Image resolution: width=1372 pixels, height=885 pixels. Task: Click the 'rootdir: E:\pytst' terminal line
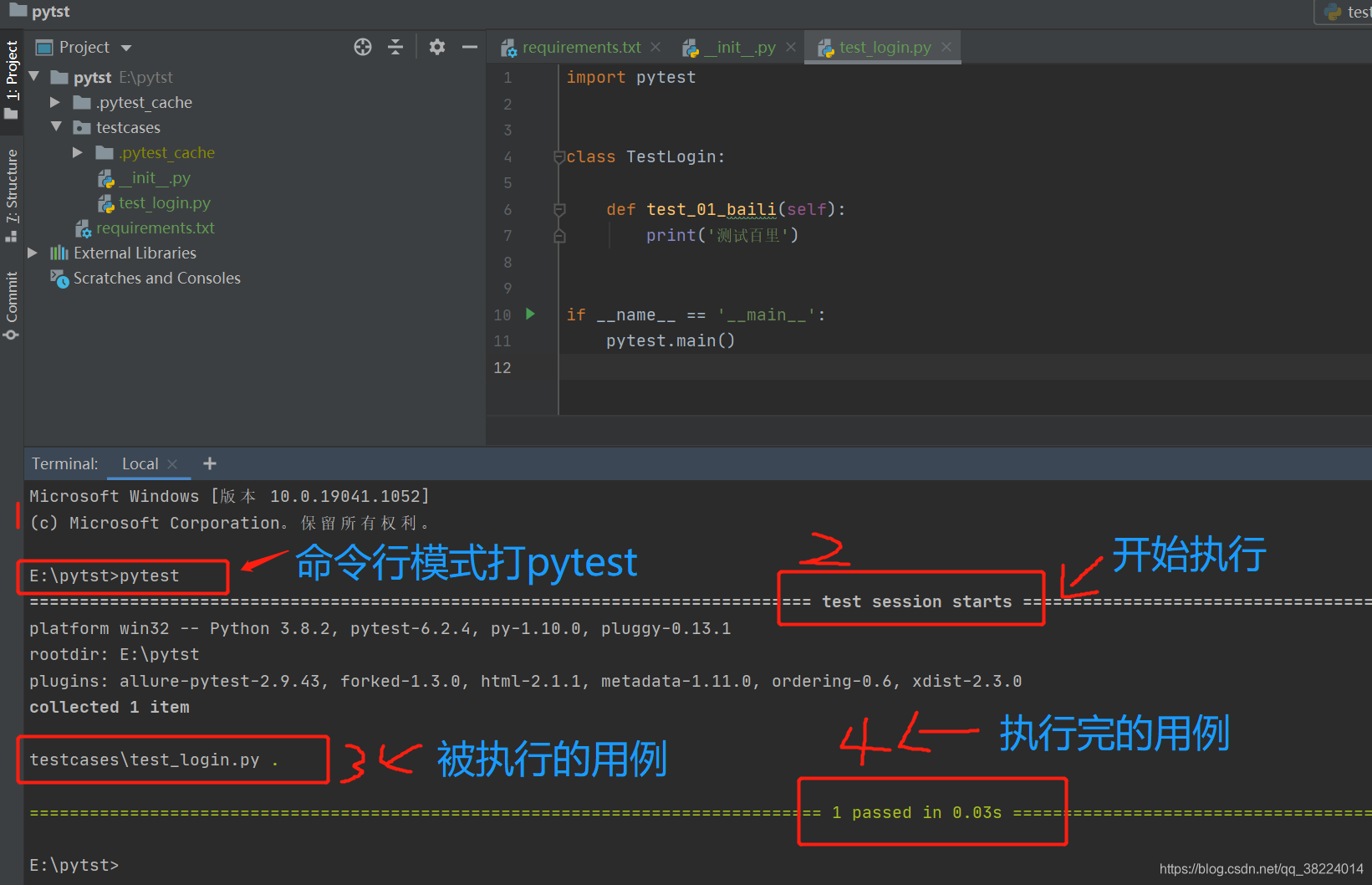(115, 654)
